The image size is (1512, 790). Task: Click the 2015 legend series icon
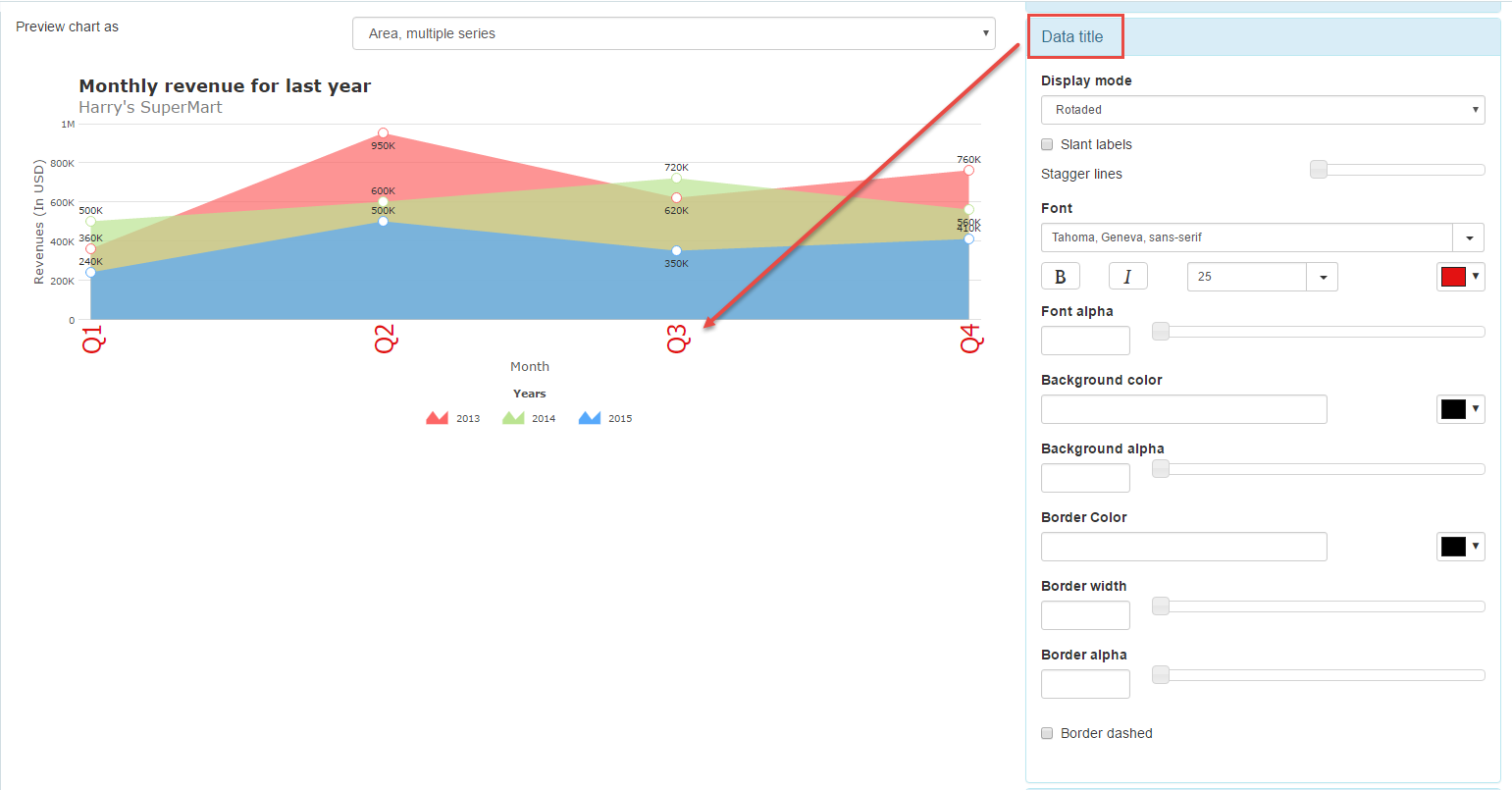click(590, 418)
